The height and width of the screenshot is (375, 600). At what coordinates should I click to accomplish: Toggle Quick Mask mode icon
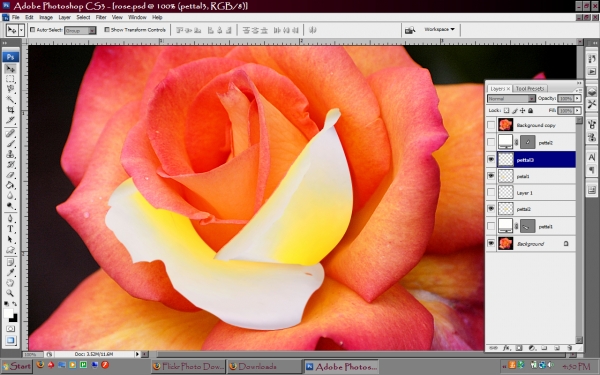pyautogui.click(x=10, y=329)
